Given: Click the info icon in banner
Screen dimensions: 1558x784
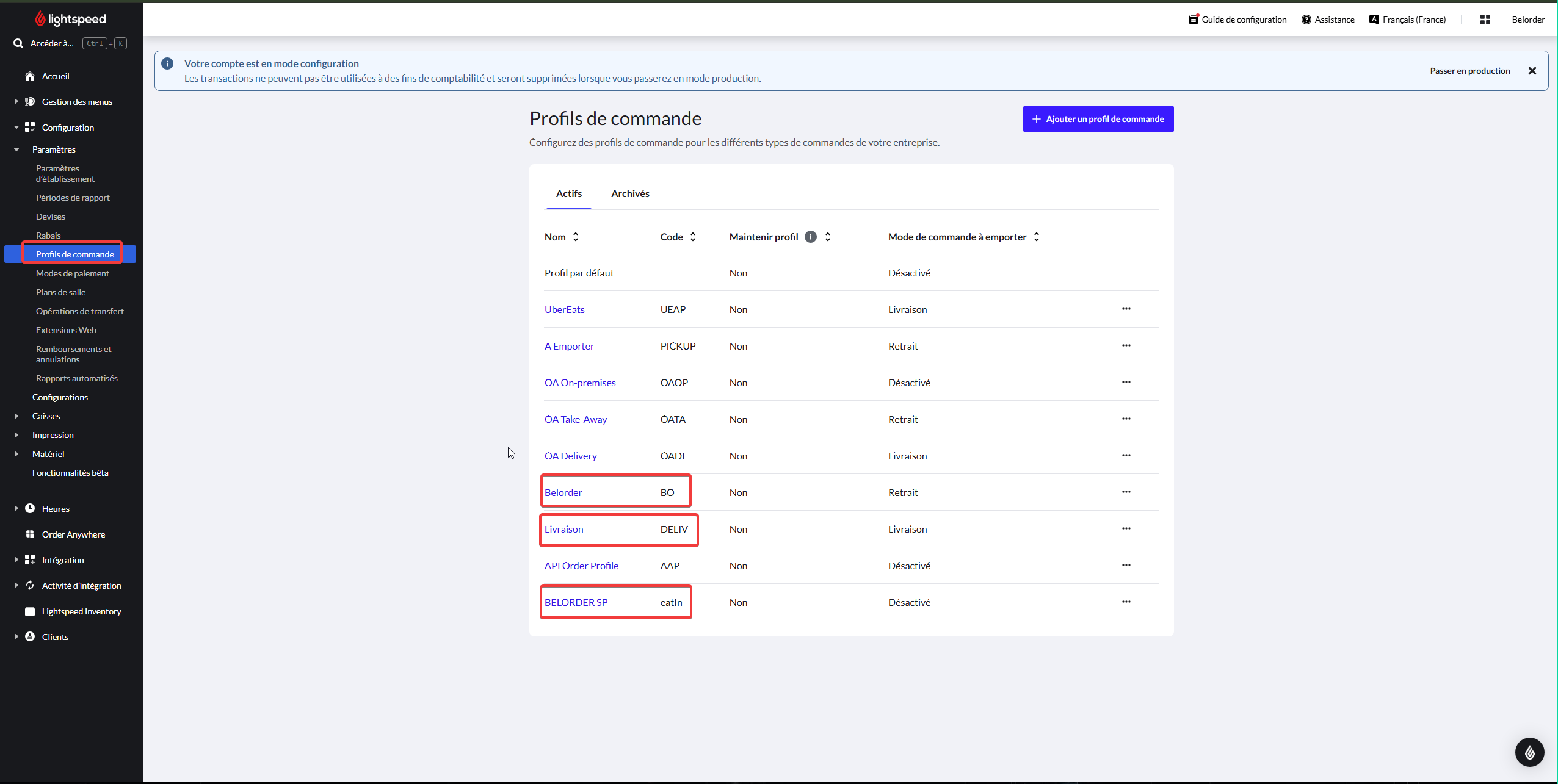Looking at the screenshot, I should tap(167, 63).
